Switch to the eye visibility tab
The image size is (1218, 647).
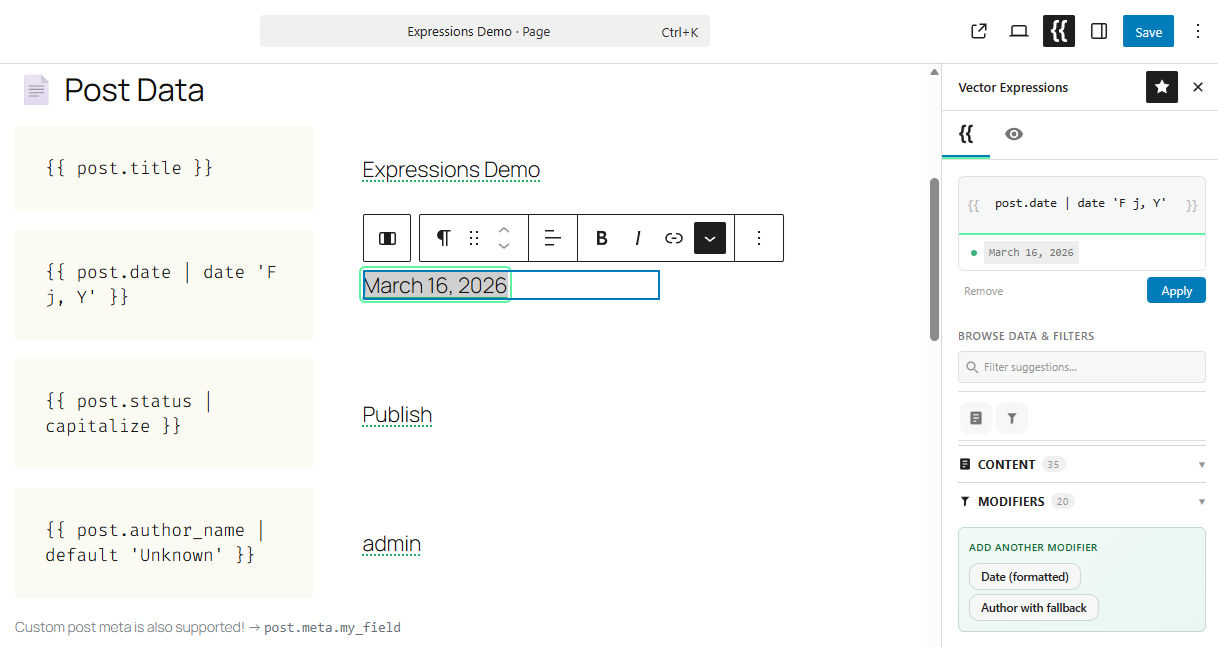(1014, 134)
